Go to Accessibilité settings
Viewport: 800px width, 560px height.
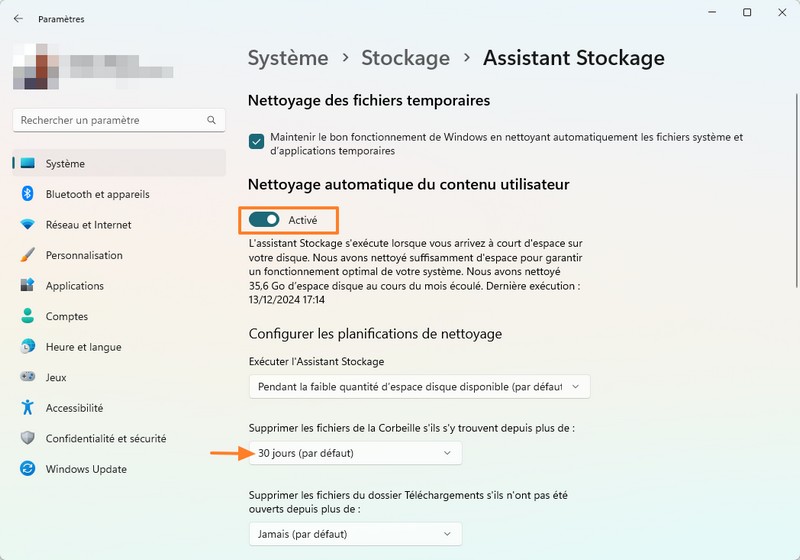click(x=74, y=408)
